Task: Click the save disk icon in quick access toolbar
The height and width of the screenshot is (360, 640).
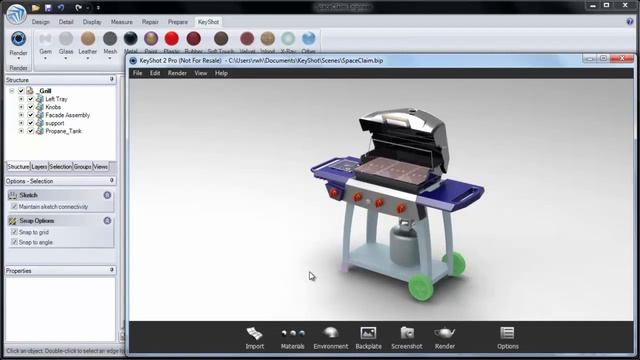Action: tap(48, 7)
